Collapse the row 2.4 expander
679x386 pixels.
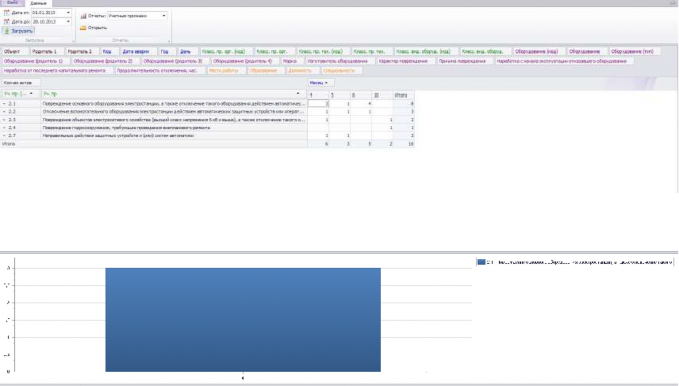[x=4, y=128]
